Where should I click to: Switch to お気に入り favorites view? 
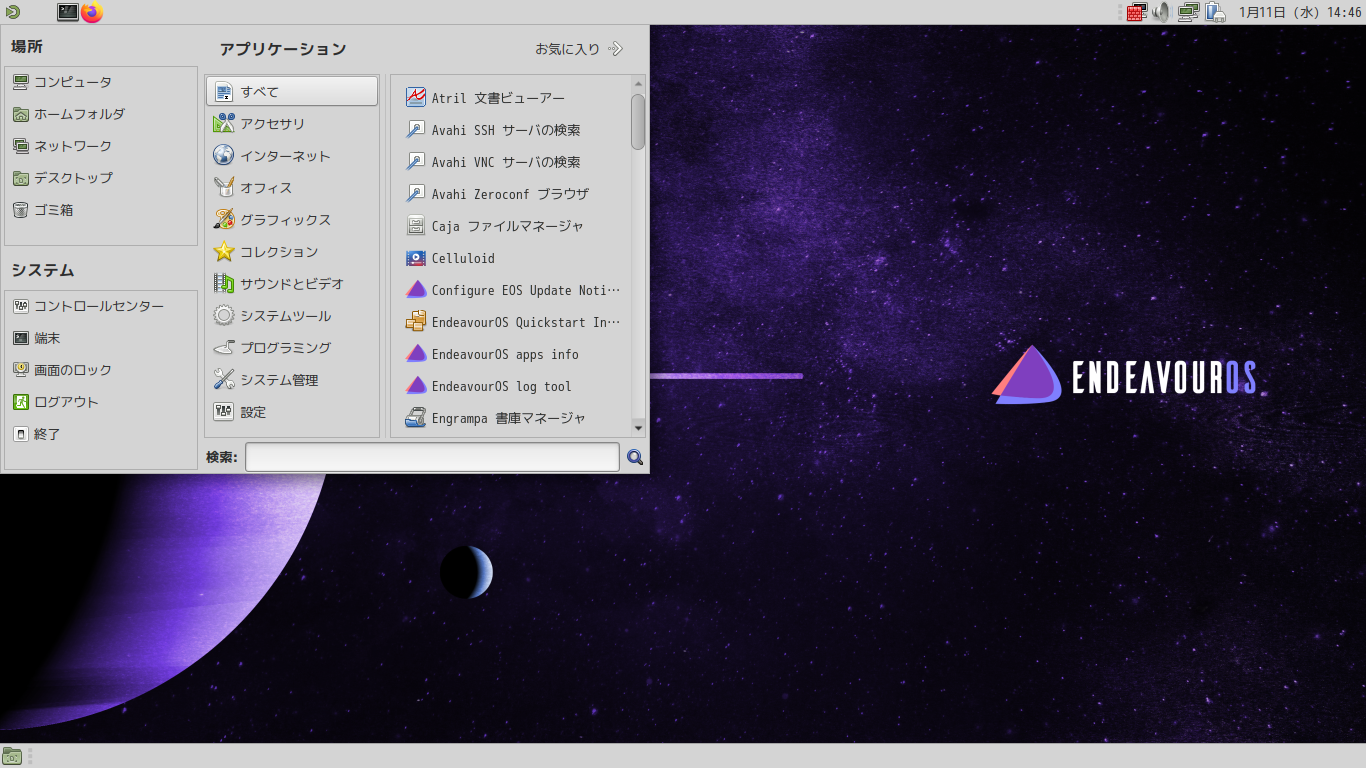579,48
